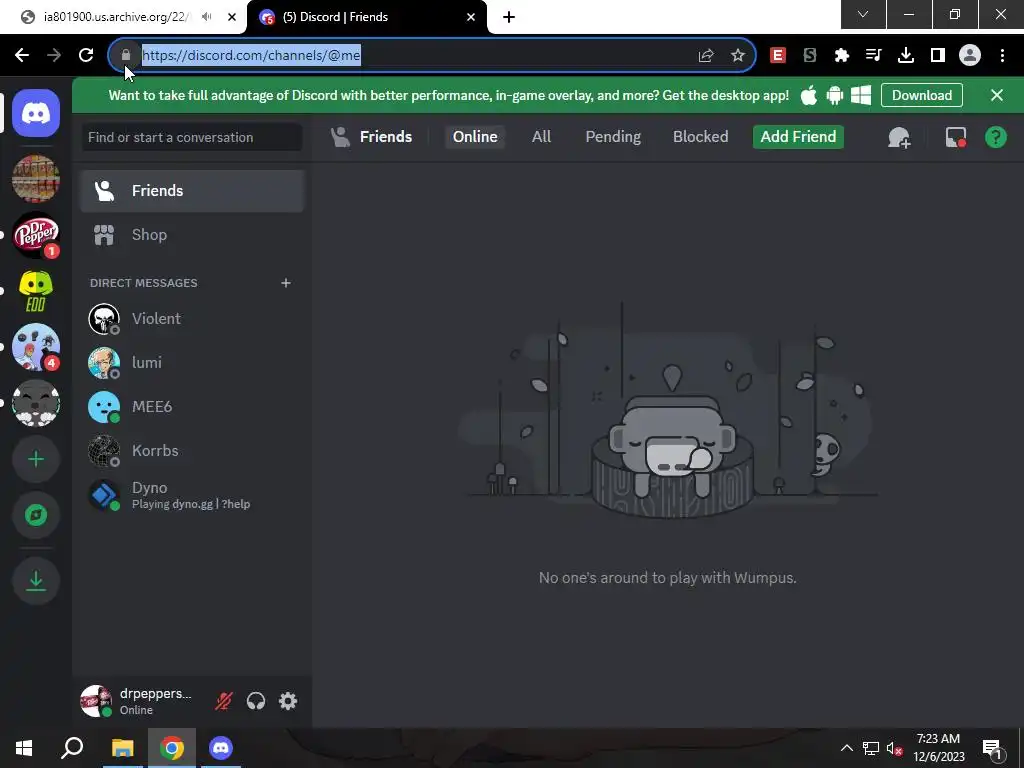Open Discord app from taskbar
Screen dimensions: 1024x768
point(221,748)
